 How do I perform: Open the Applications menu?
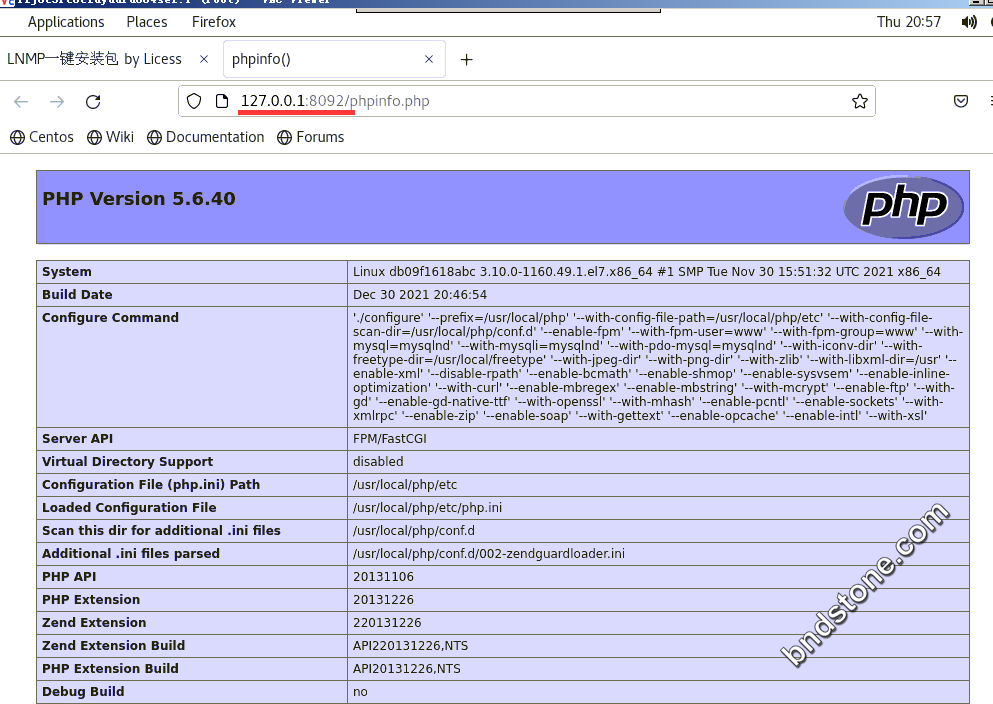pos(66,22)
